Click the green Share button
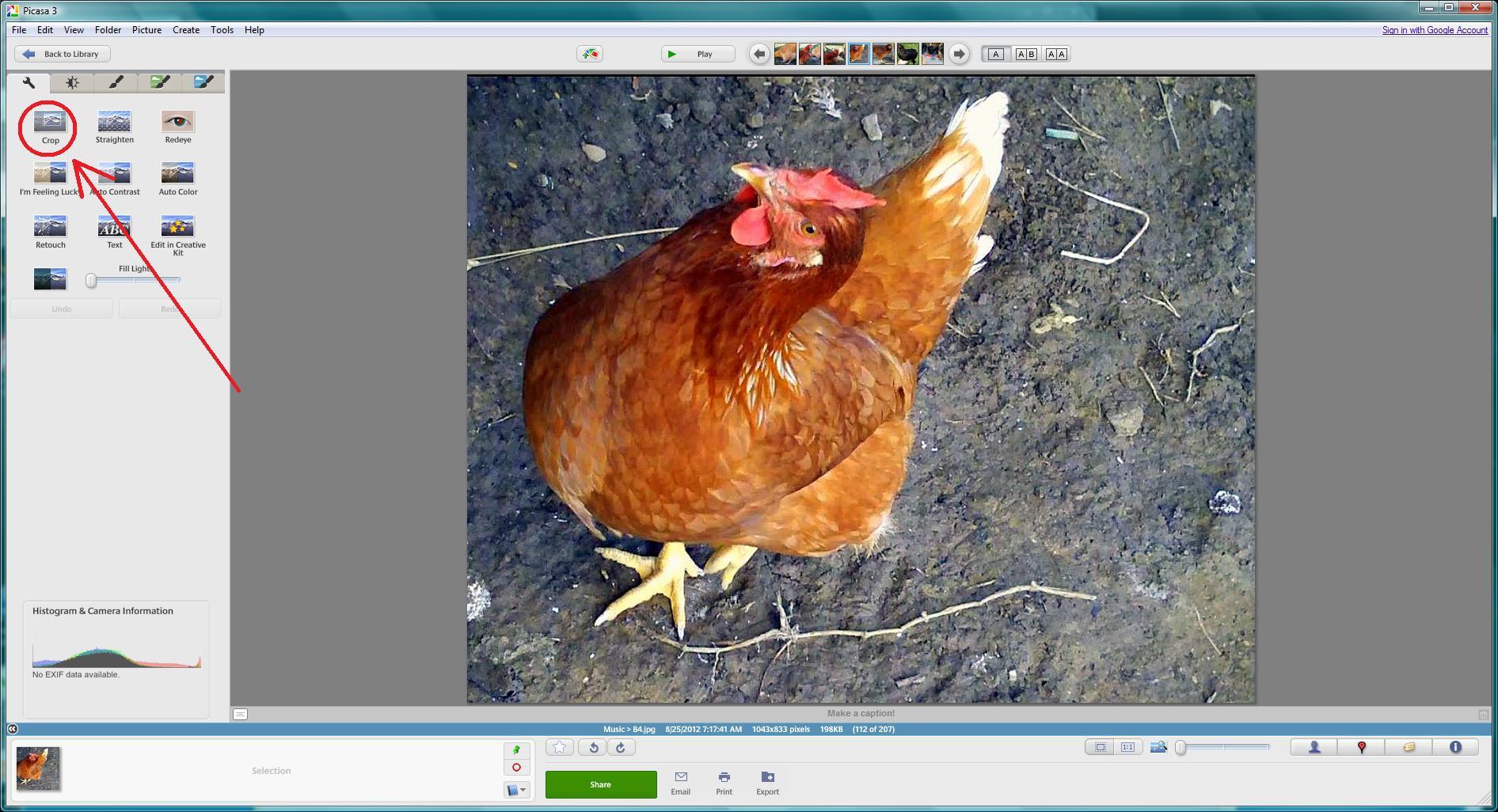The height and width of the screenshot is (812, 1498). pyautogui.click(x=600, y=784)
